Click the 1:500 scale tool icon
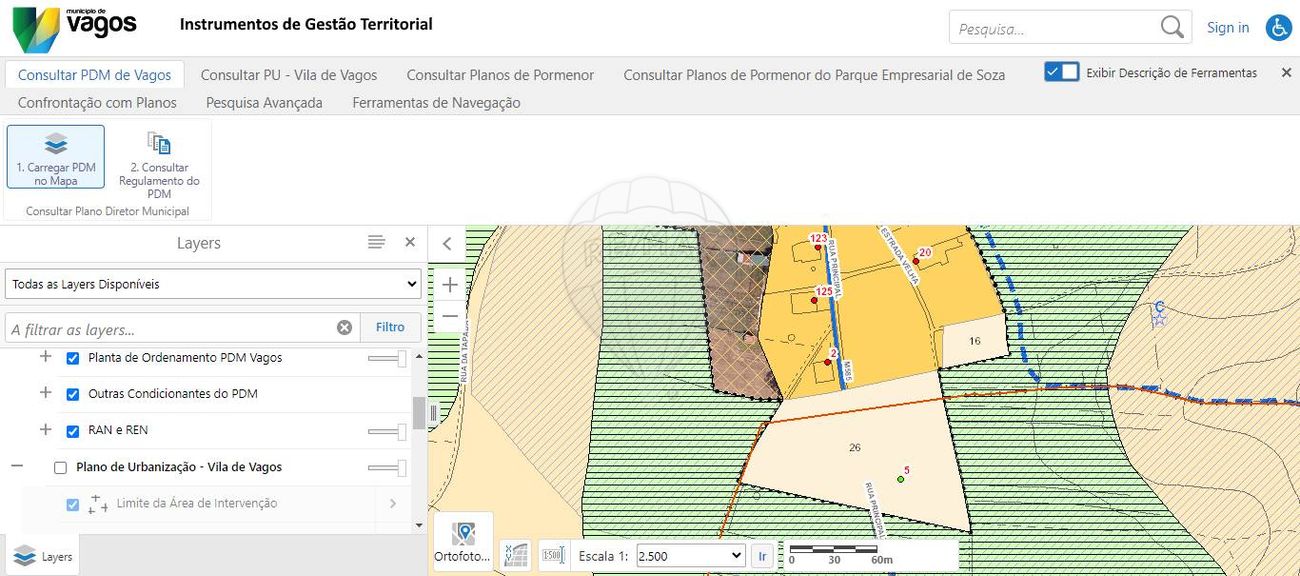 click(552, 555)
